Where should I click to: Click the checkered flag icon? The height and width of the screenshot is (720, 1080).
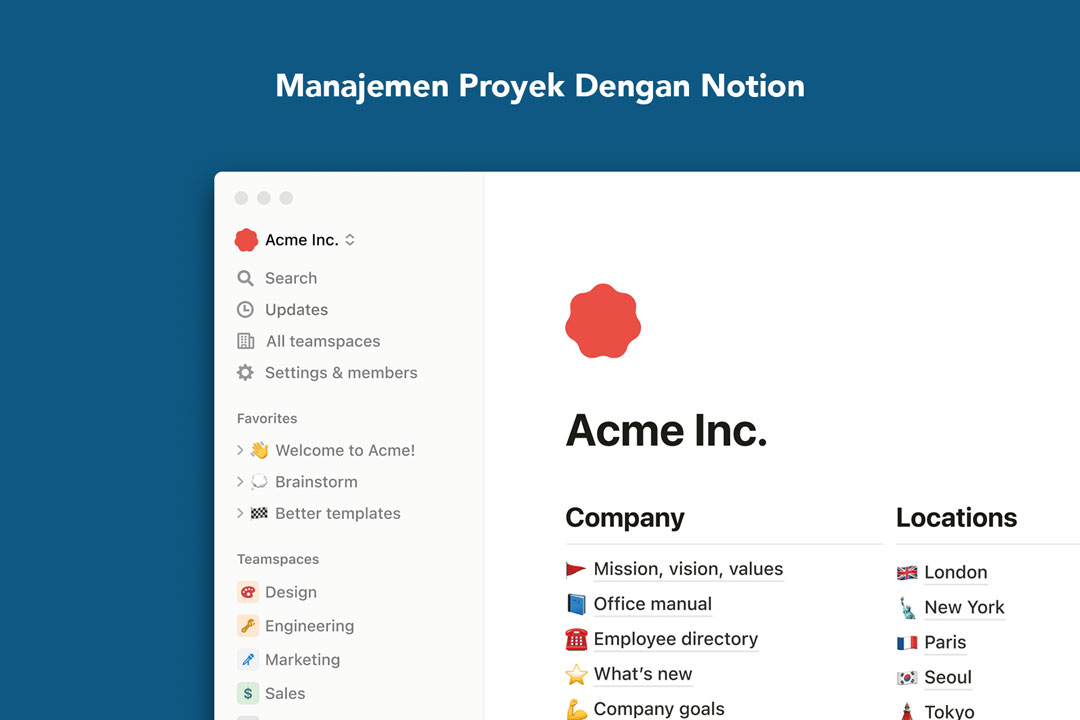(x=259, y=513)
